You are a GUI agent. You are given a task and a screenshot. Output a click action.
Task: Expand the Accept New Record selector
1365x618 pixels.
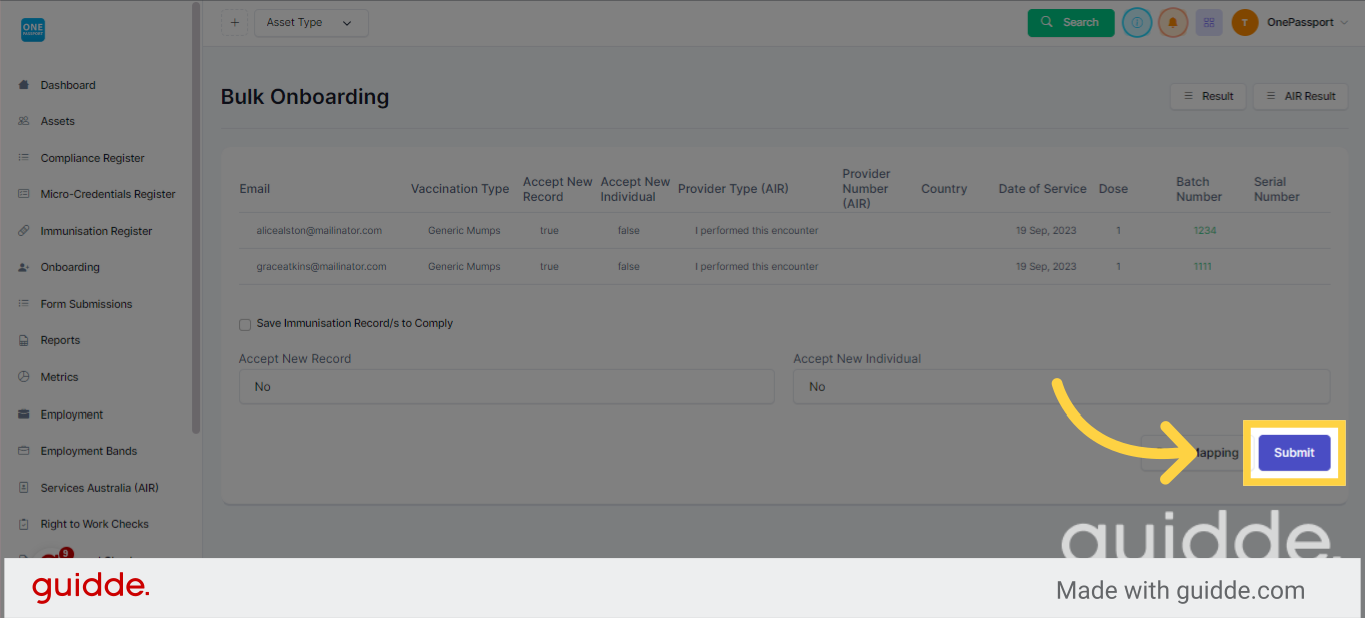[x=506, y=387]
